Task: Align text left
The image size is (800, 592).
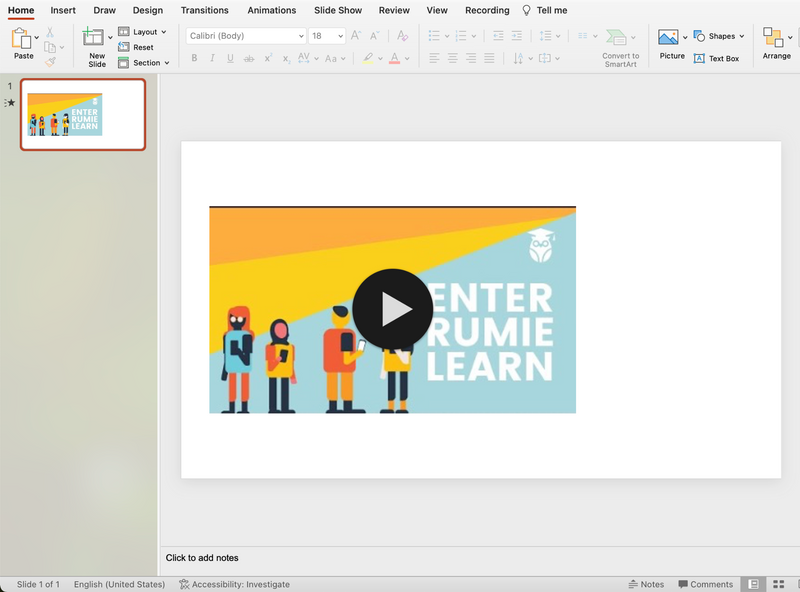Action: tap(434, 58)
